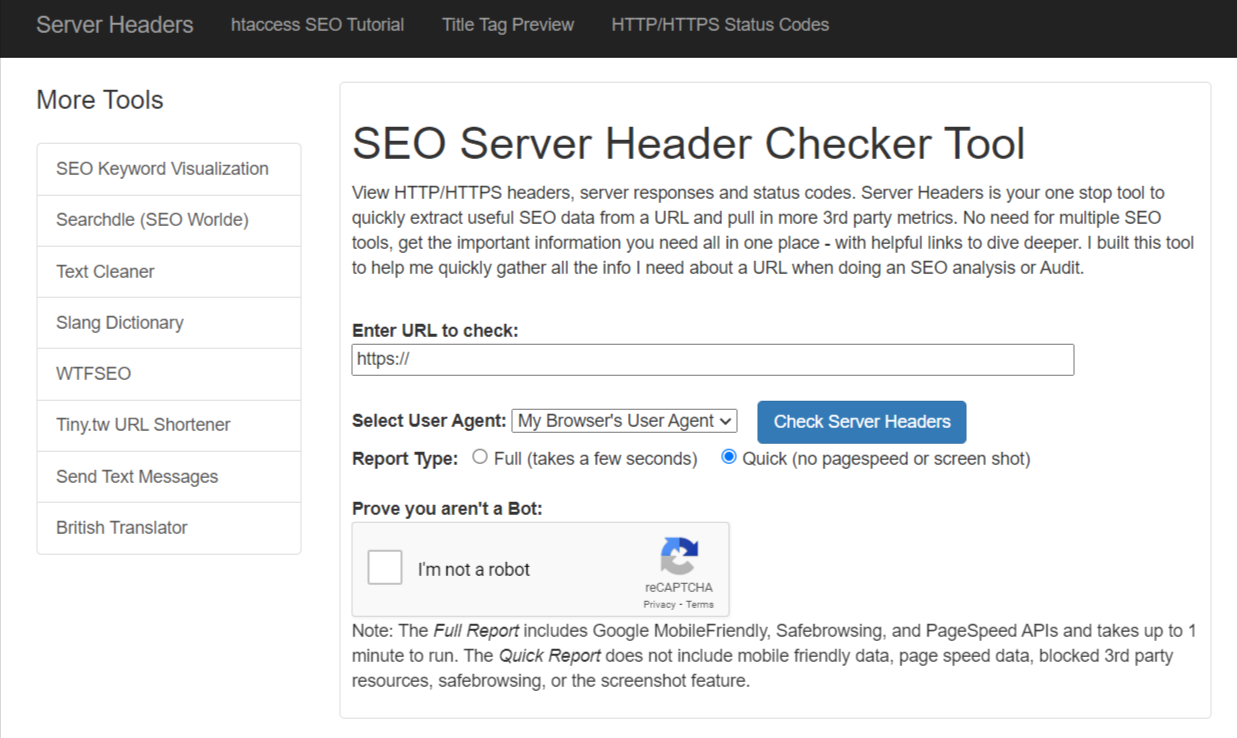
Task: Open the Title Tag Preview page
Action: 507,24
